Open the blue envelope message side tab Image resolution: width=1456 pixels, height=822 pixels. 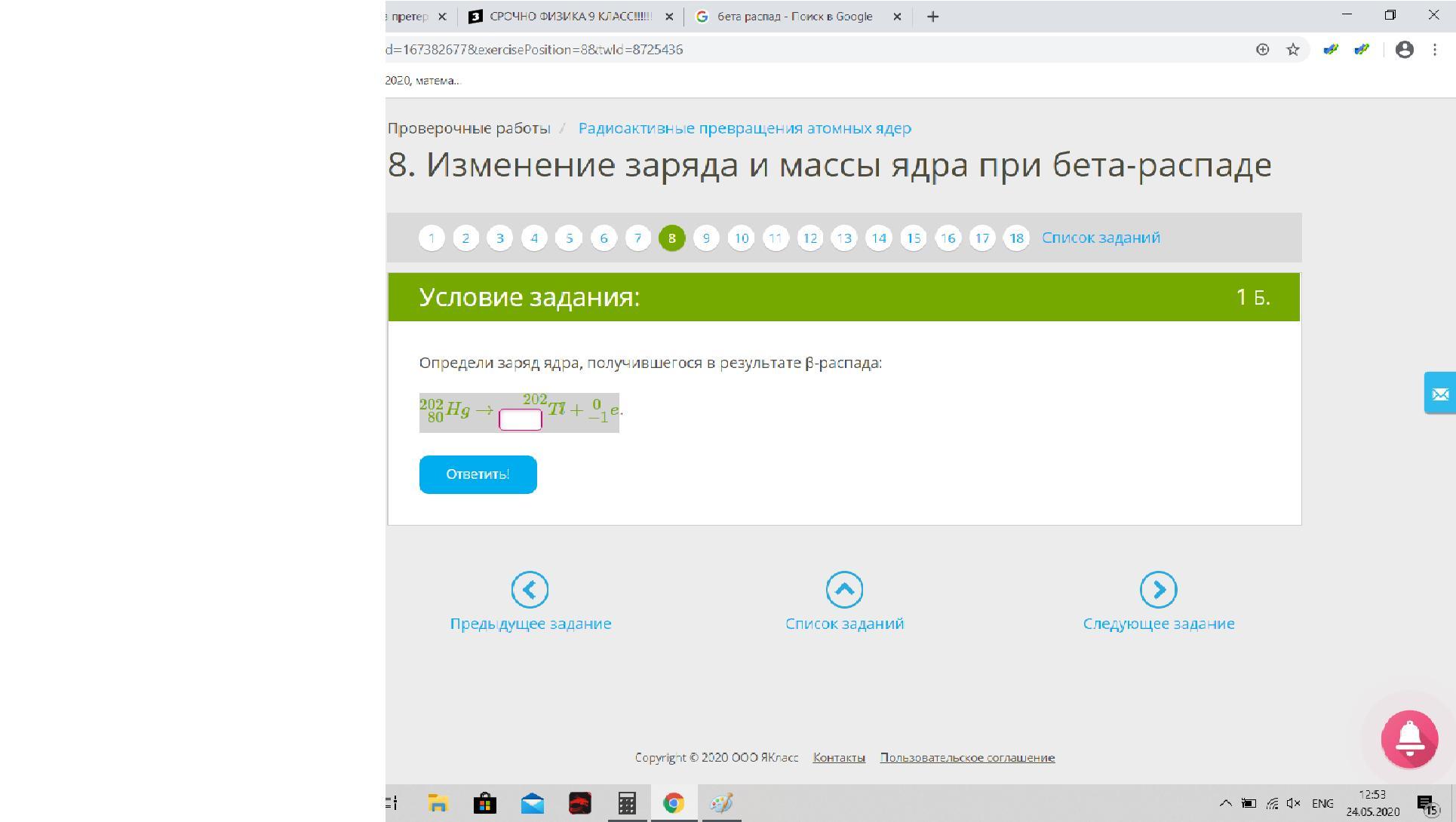click(1439, 393)
